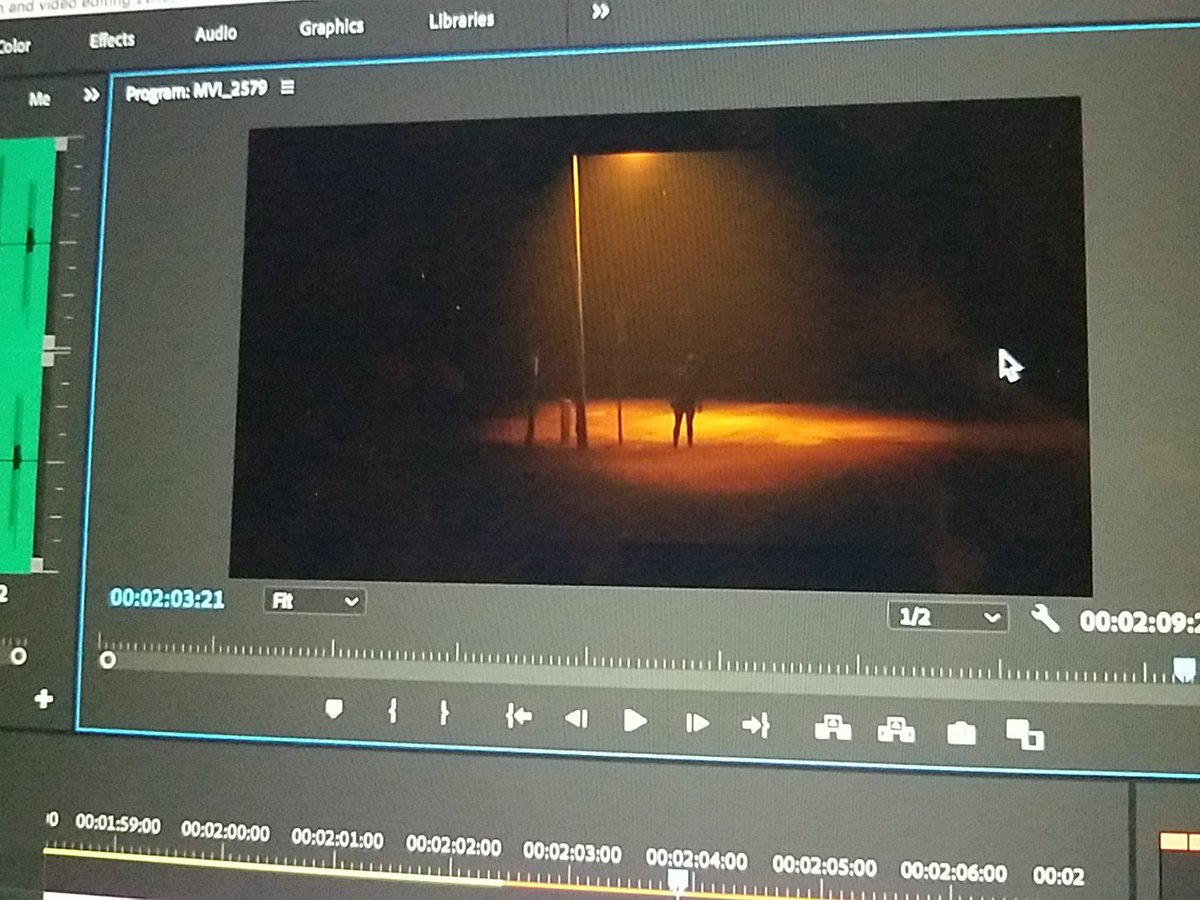1200x900 pixels.
Task: Click the 00:02:03:21 playhead timecode
Action: (x=167, y=599)
